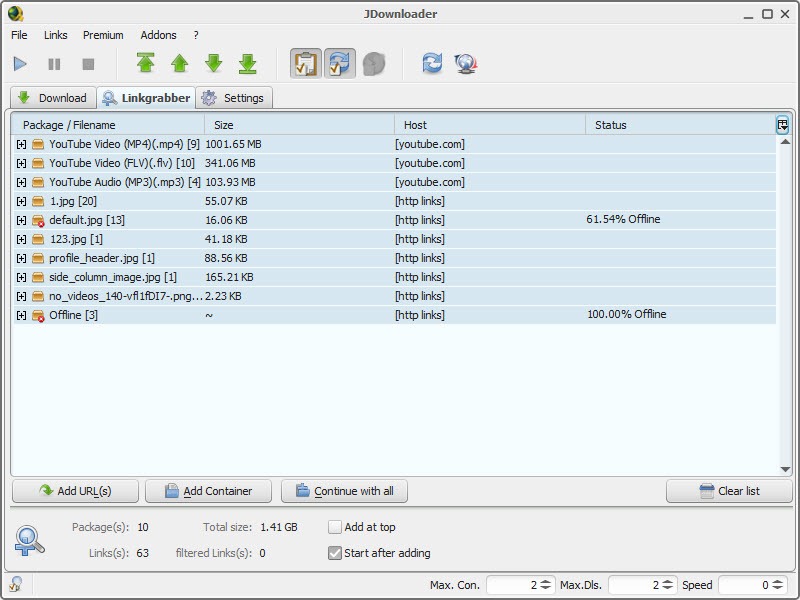
Task: Click the Clear list button
Action: (x=729, y=491)
